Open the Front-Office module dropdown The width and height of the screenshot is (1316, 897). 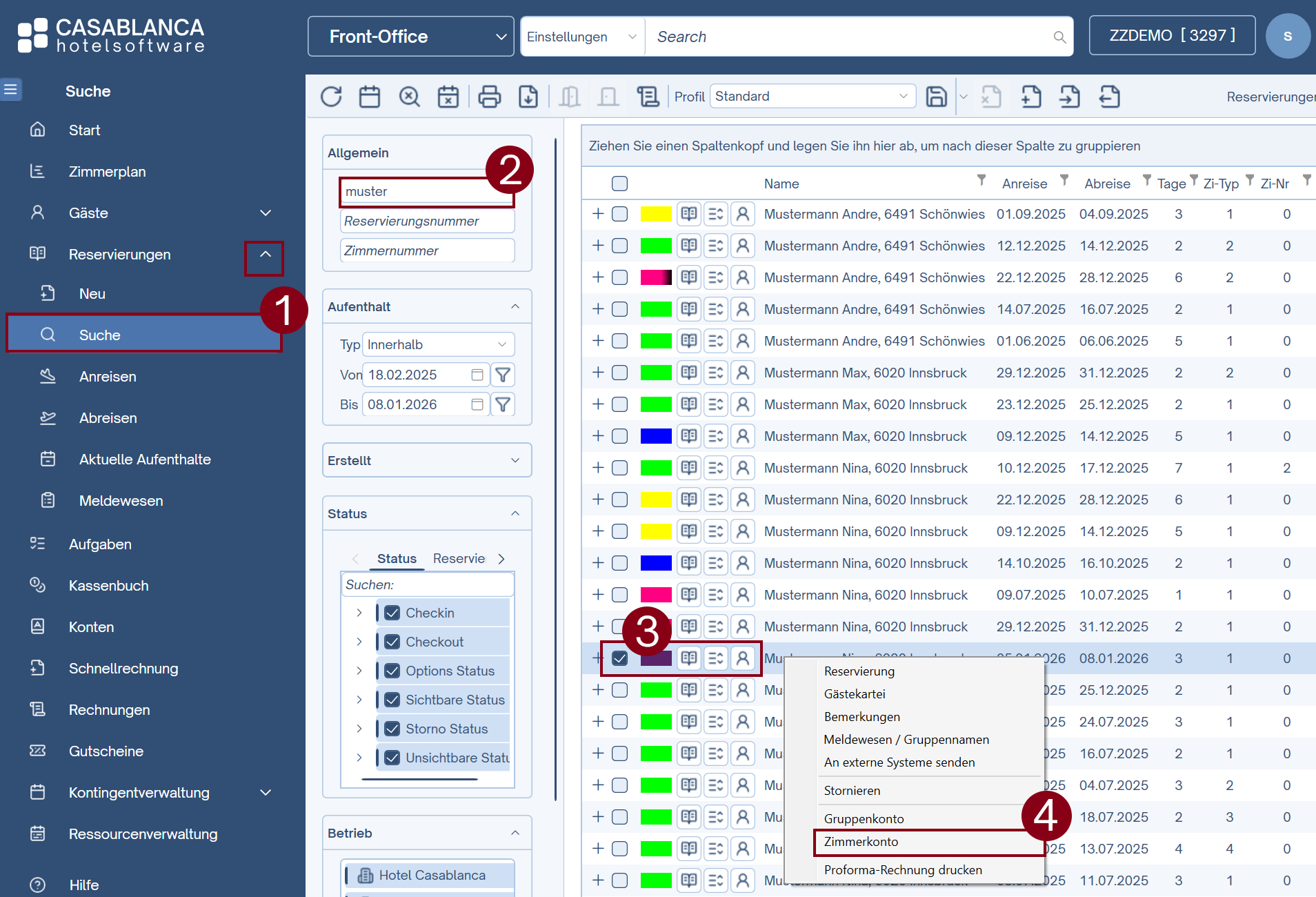[x=411, y=37]
